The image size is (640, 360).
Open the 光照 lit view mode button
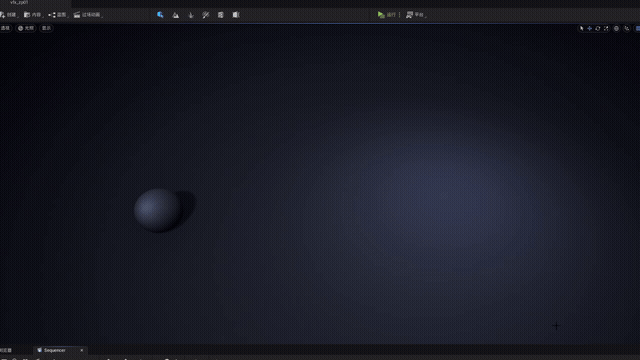pyautogui.click(x=26, y=28)
